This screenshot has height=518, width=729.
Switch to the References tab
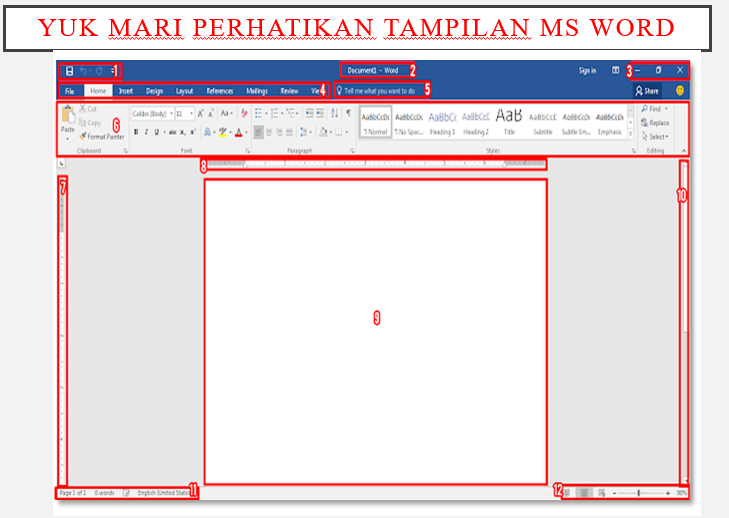pos(220,91)
